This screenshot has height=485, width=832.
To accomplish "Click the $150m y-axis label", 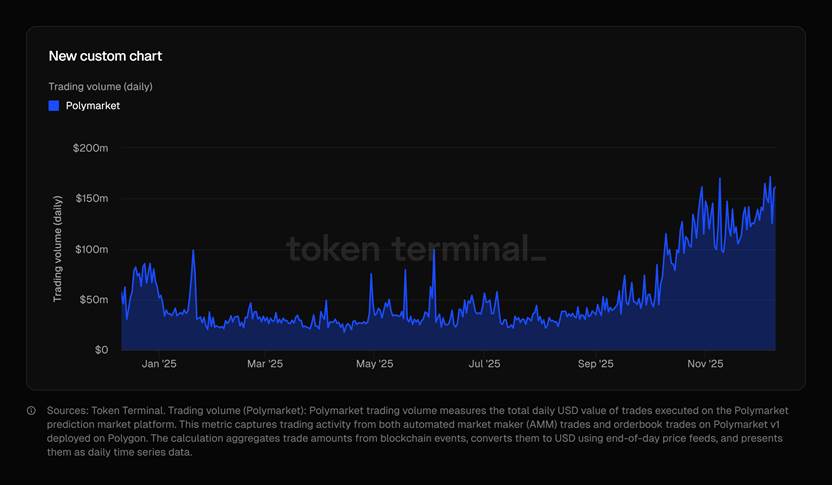I will 91,199.
